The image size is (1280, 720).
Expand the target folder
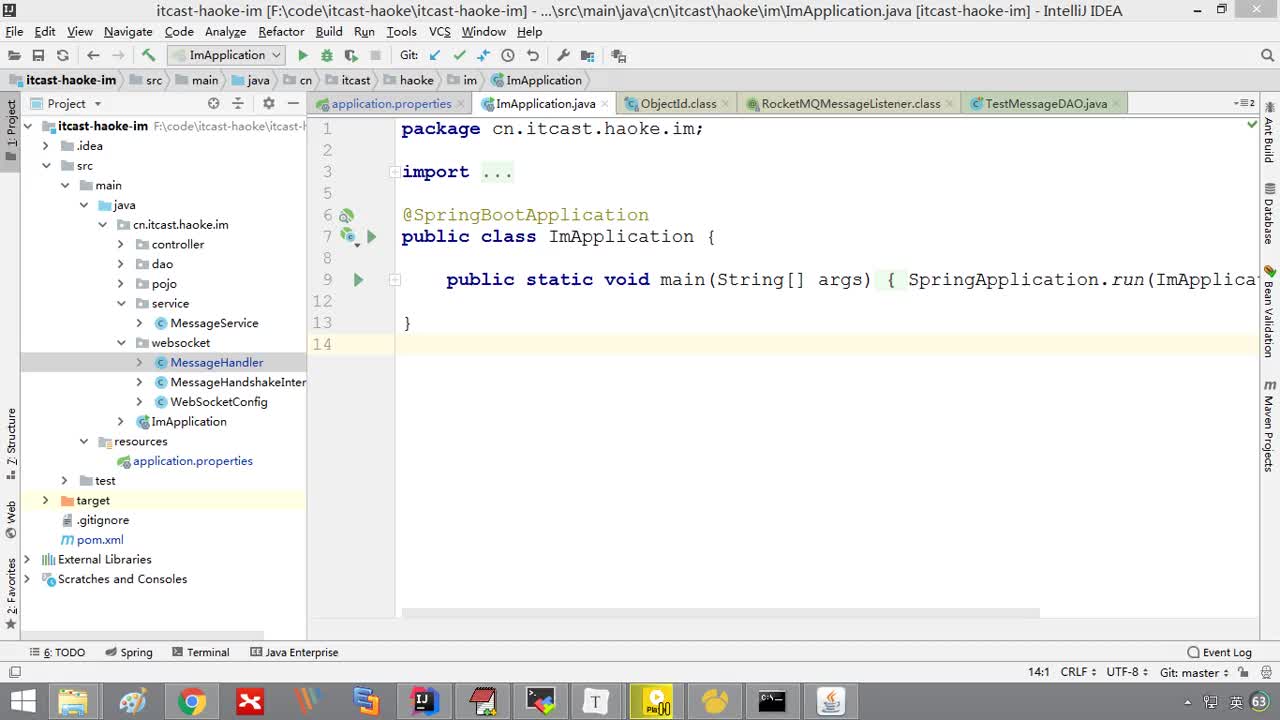(46, 501)
